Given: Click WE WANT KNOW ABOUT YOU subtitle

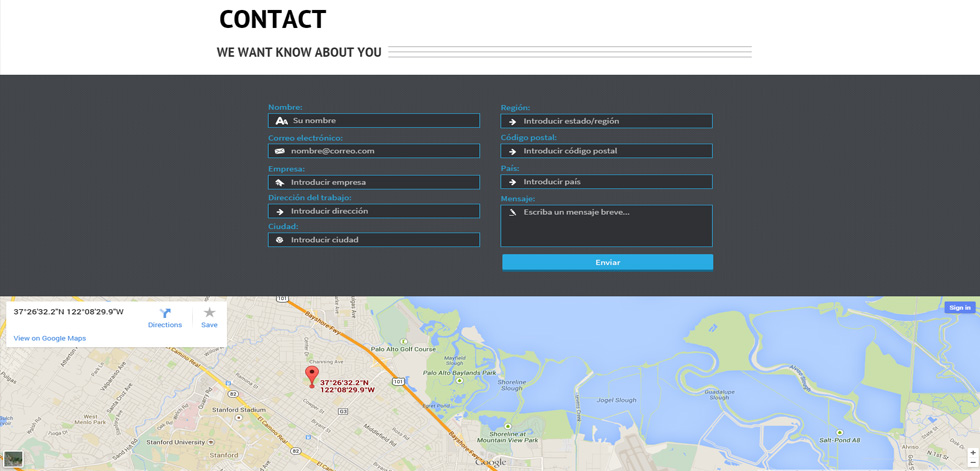Looking at the screenshot, I should point(299,52).
